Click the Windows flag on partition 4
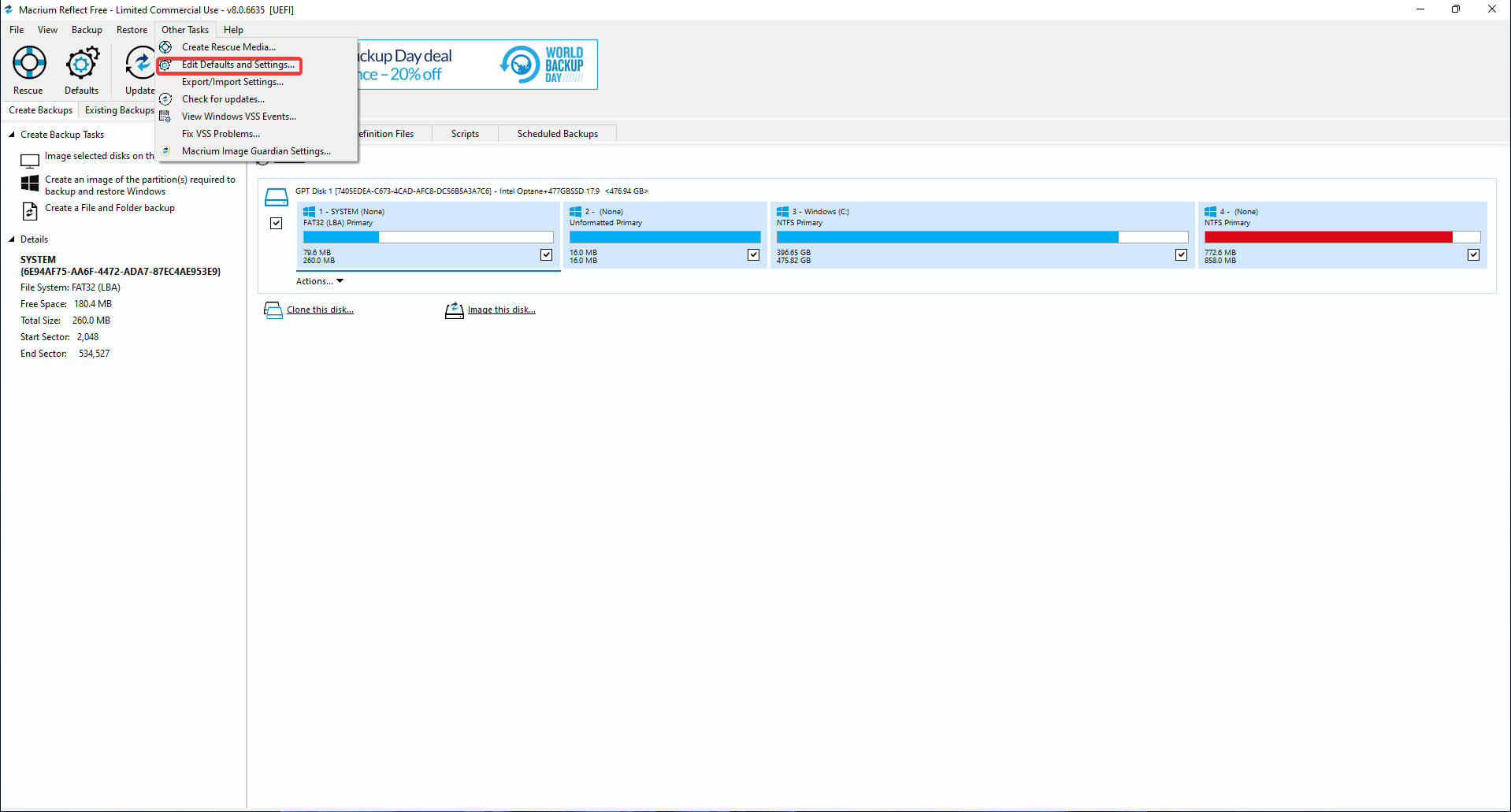The width and height of the screenshot is (1511, 812). coord(1211,212)
